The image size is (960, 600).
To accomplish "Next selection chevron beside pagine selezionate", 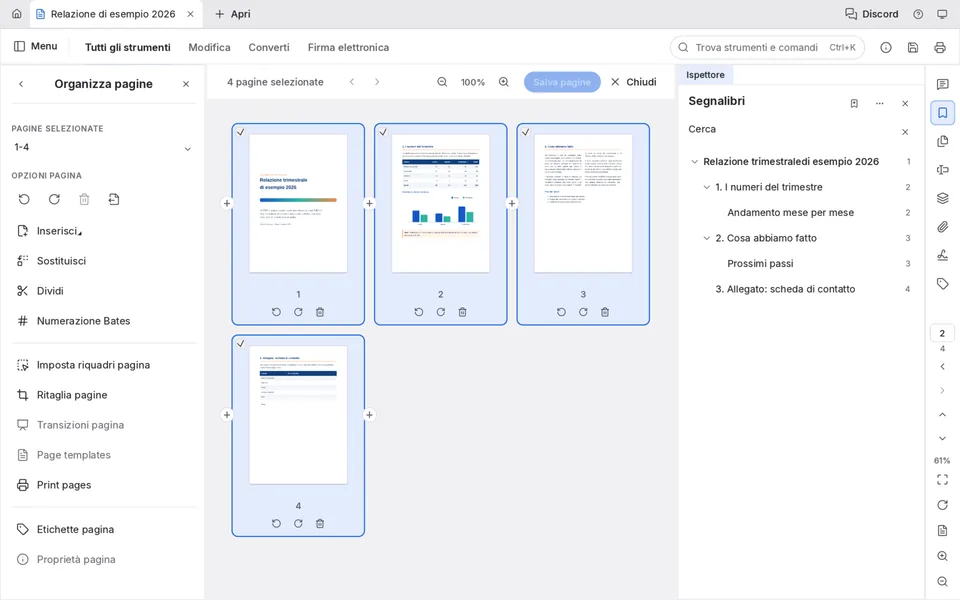I will [x=377, y=81].
